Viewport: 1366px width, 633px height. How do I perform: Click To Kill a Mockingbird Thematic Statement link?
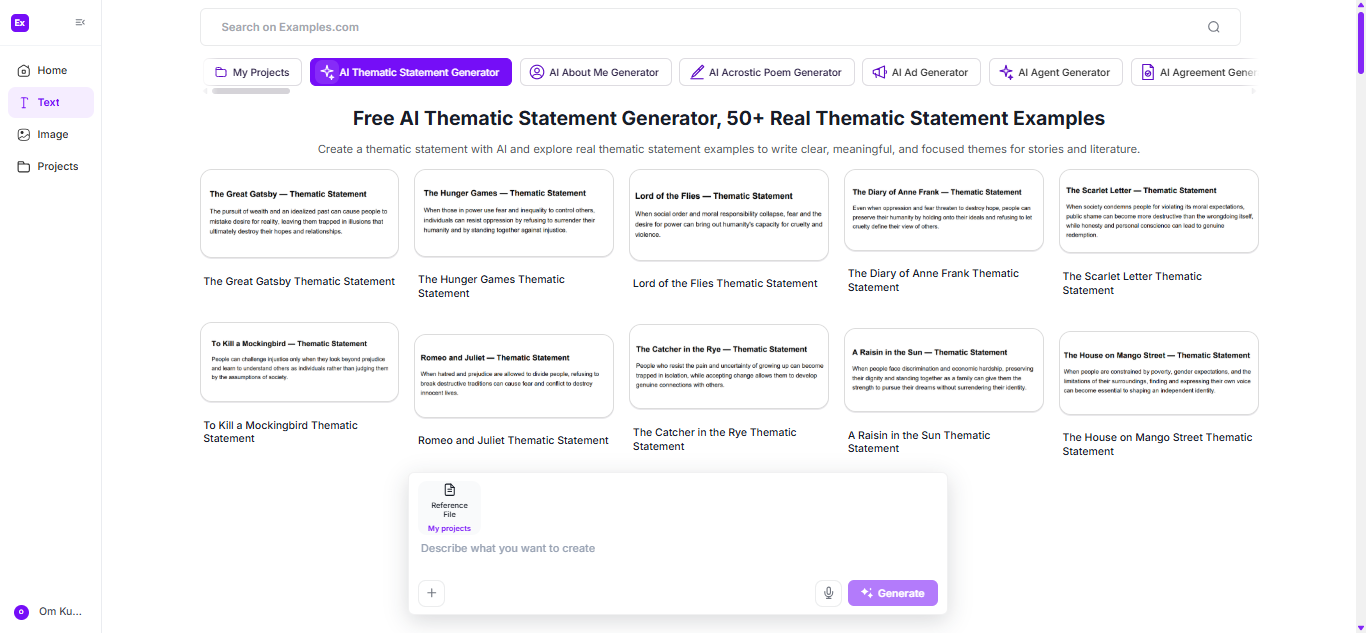point(280,432)
